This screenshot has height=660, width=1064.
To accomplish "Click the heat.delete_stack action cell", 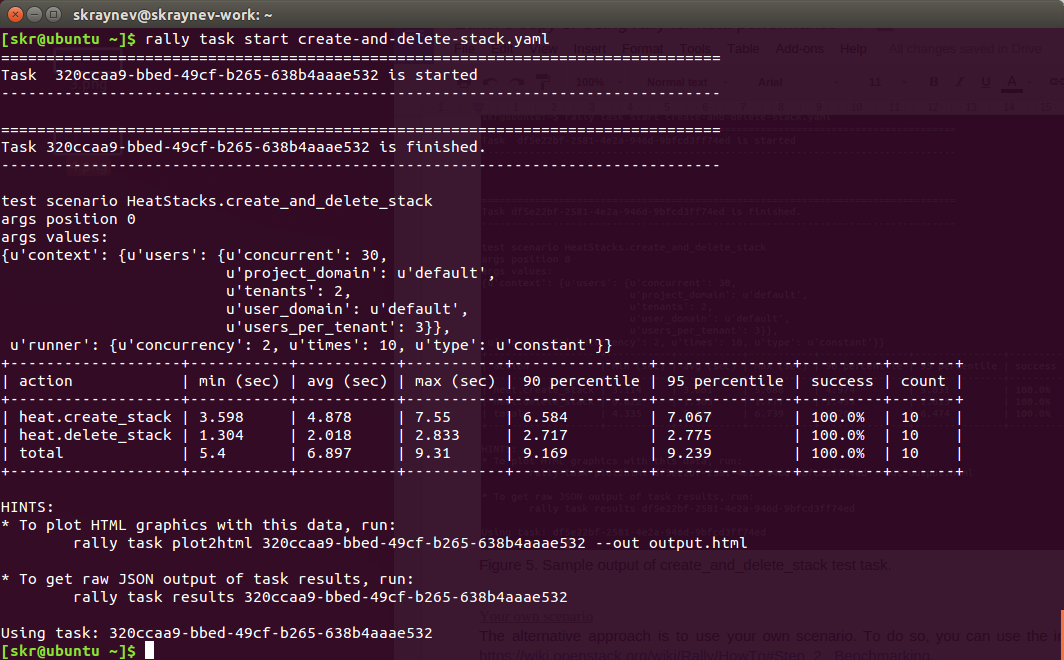I will click(95, 435).
